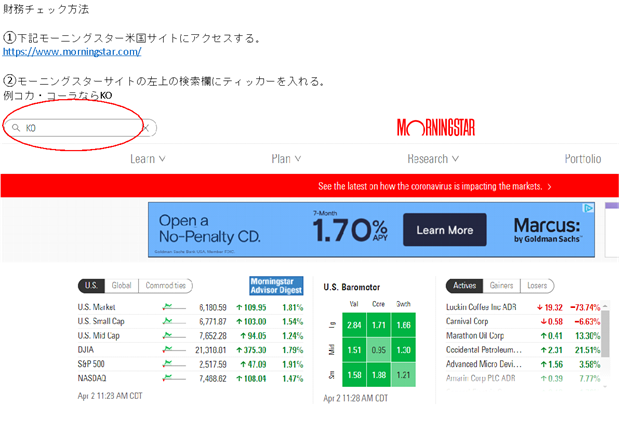Click the small core barometer cell 1.88
624x432 pixels.
379,375
